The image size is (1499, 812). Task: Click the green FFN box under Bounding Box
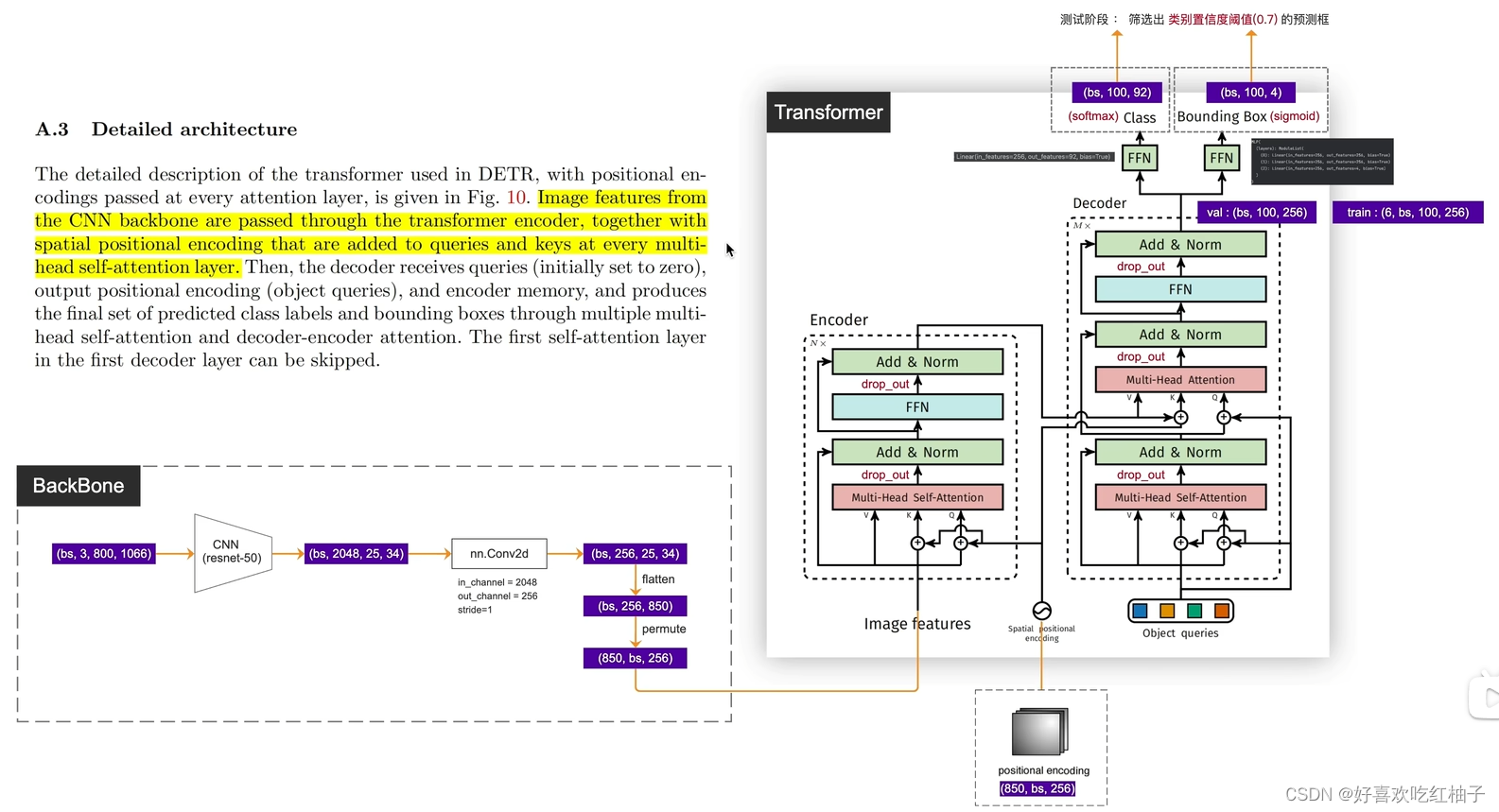1222,158
